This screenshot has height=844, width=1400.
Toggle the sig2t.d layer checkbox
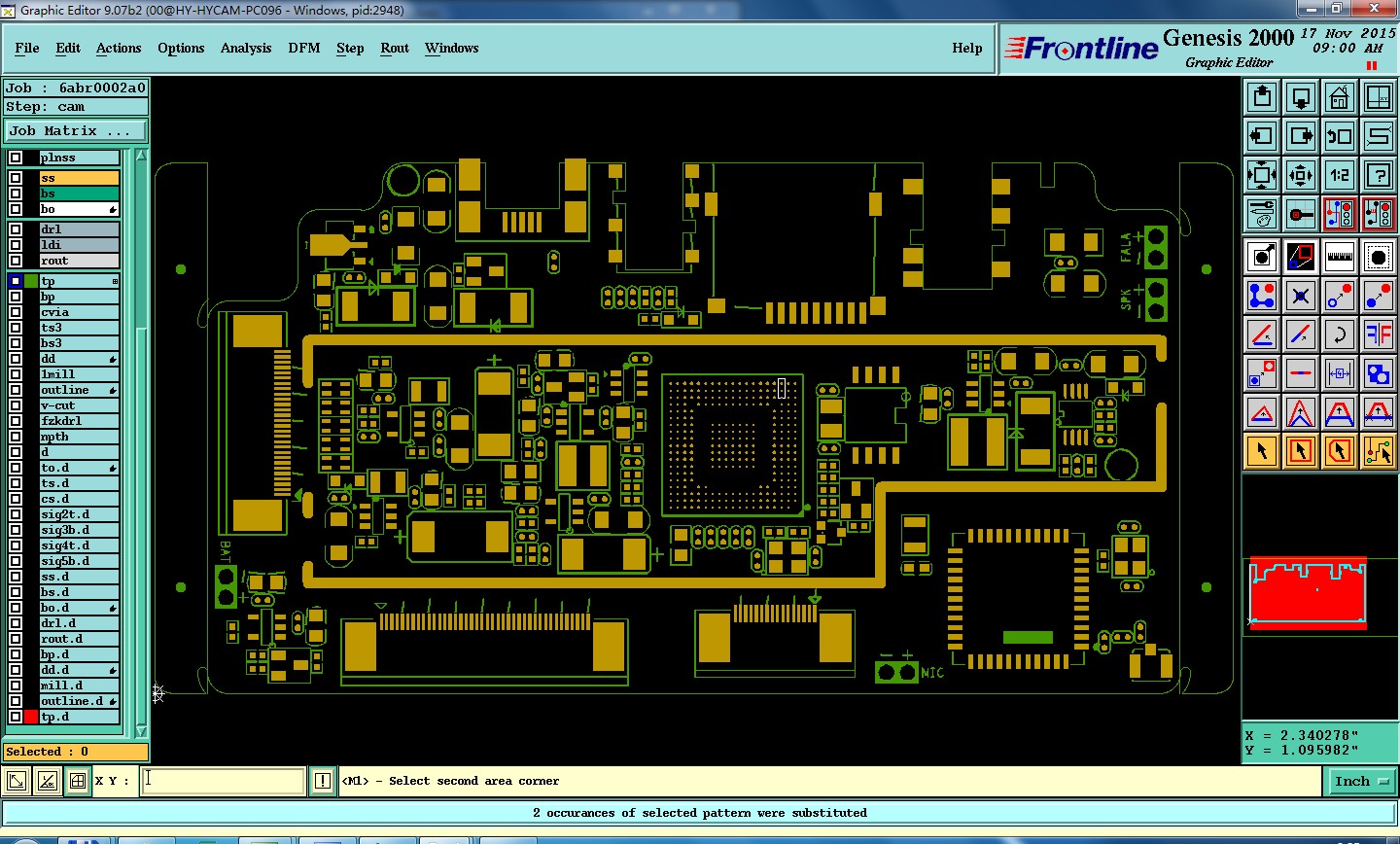click(x=16, y=514)
